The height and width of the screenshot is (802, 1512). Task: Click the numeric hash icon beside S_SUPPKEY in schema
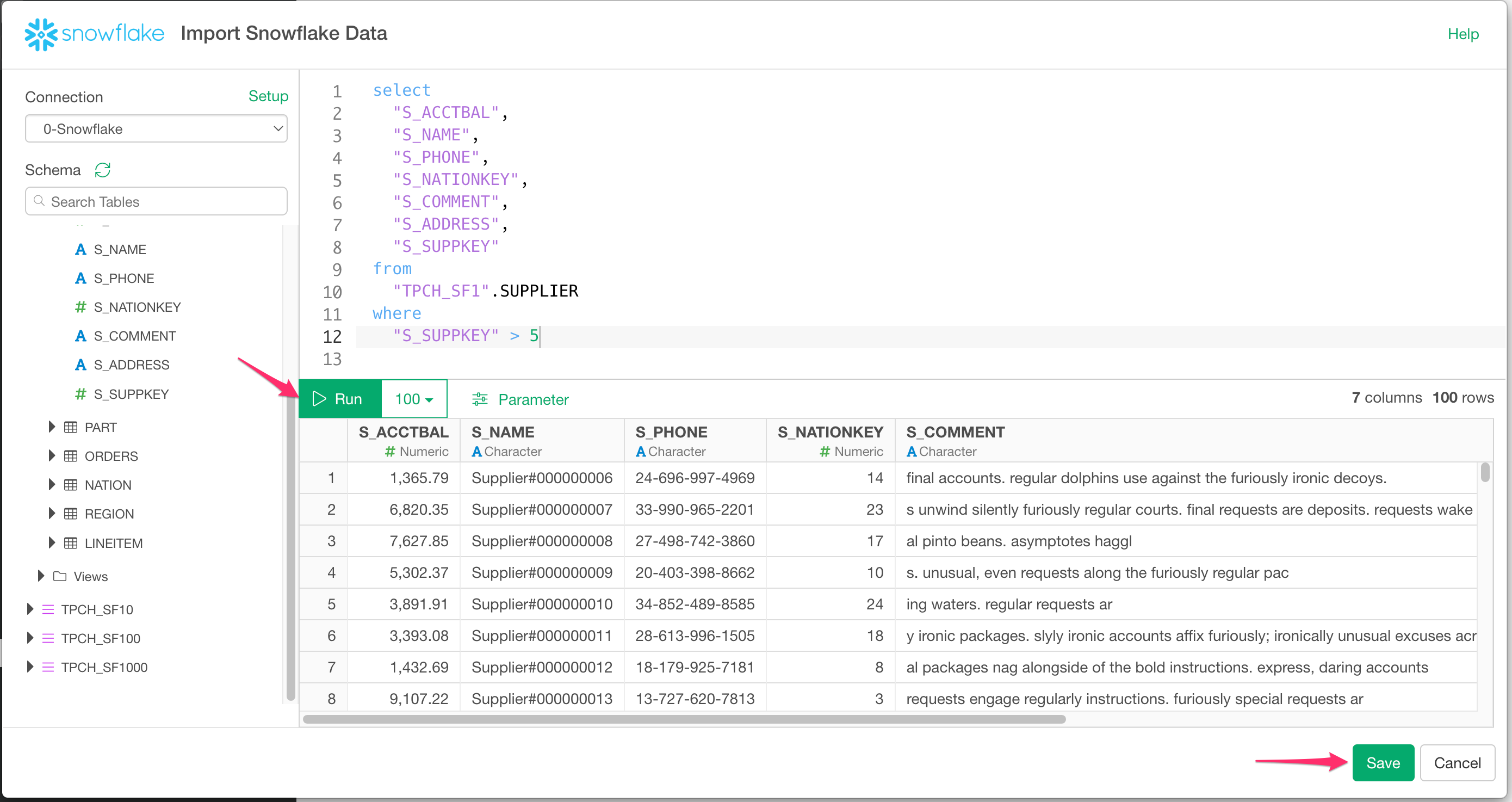click(80, 394)
